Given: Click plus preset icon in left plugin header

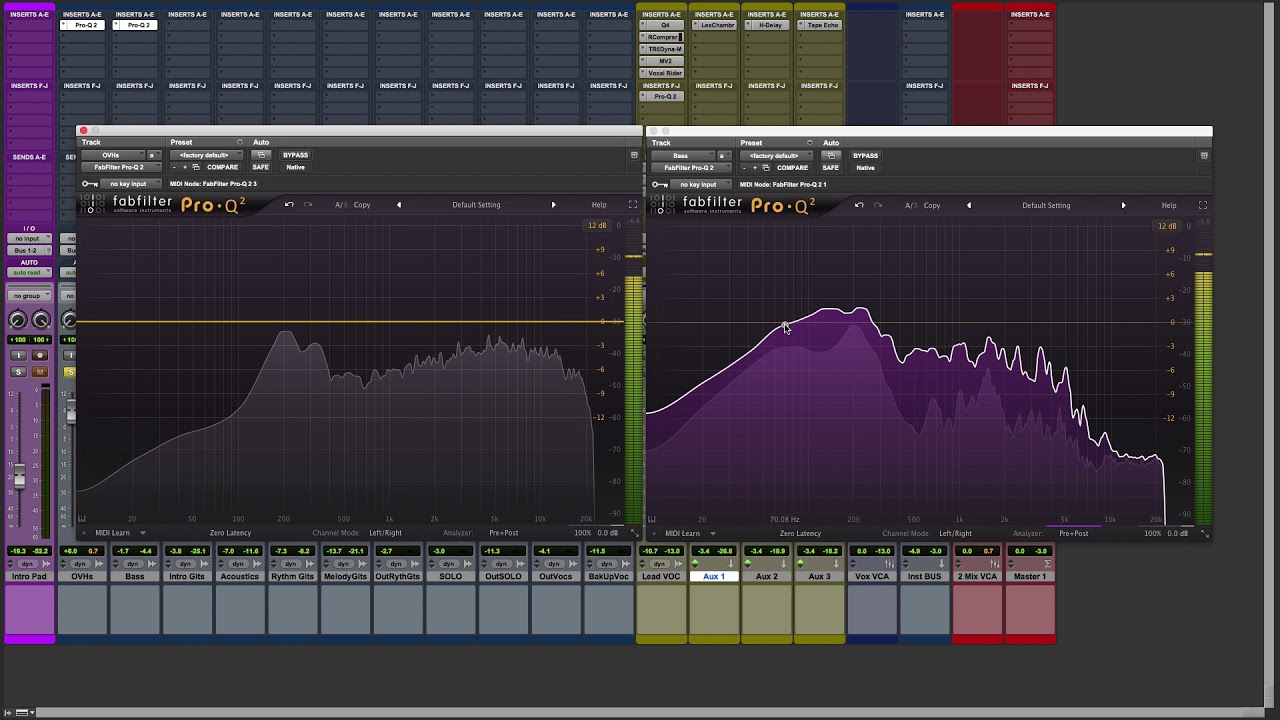Looking at the screenshot, I should coord(185,167).
